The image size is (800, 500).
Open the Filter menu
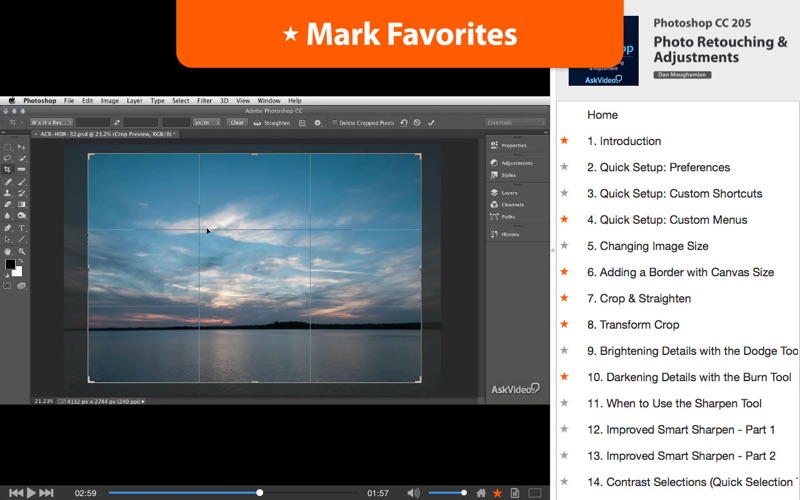204,101
